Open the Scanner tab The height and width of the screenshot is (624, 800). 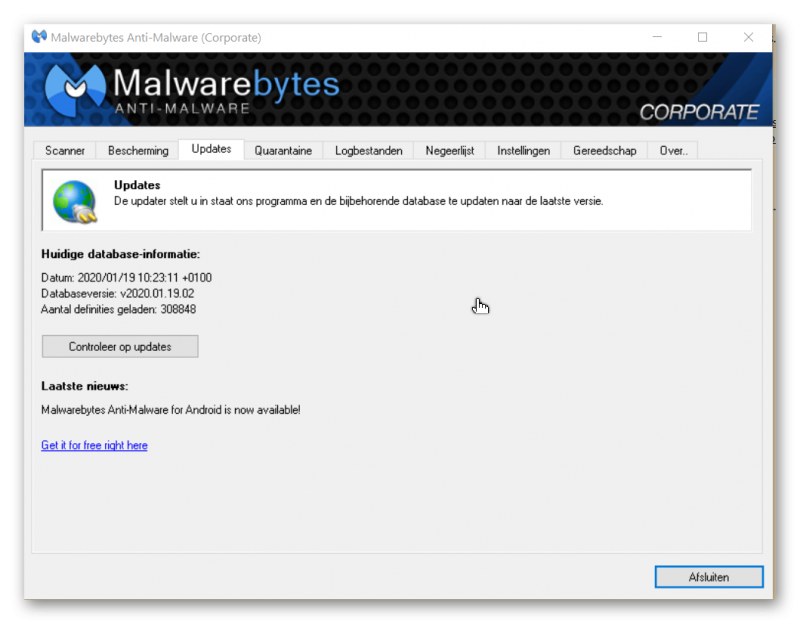tap(65, 151)
